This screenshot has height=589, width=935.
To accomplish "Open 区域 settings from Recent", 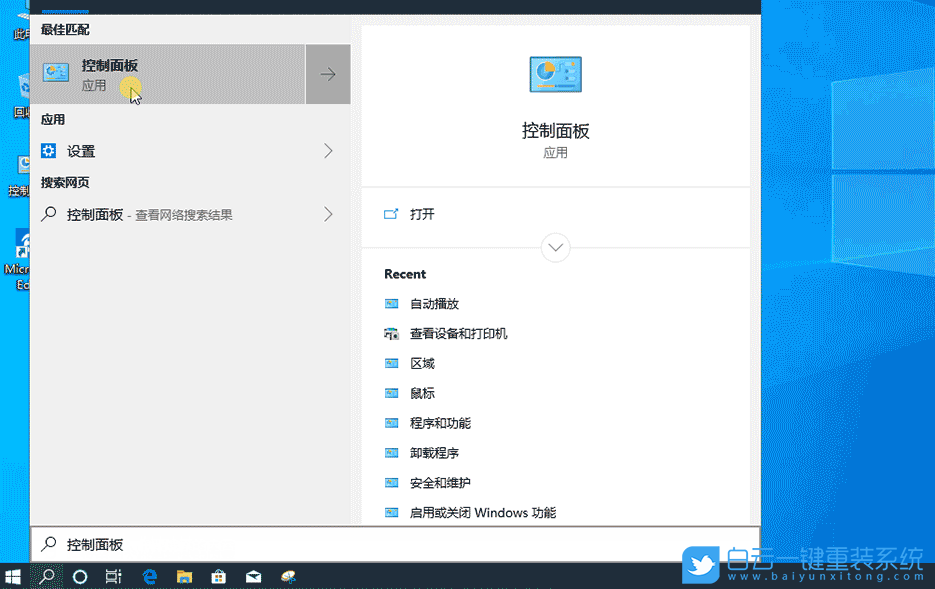I will pyautogui.click(x=420, y=363).
